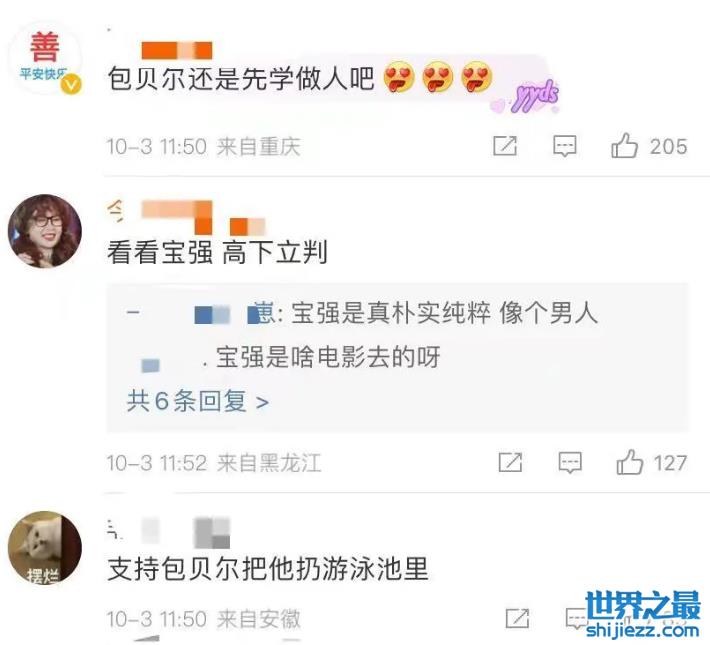Tap the yyds purple badge sticker

(536, 96)
